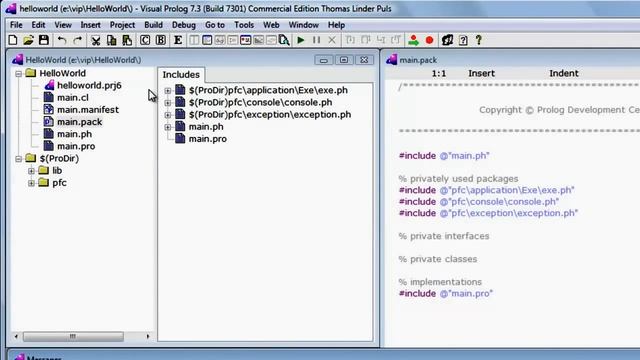This screenshot has height=360, width=640.
Task: Open the Help menu
Action: pos(336,25)
